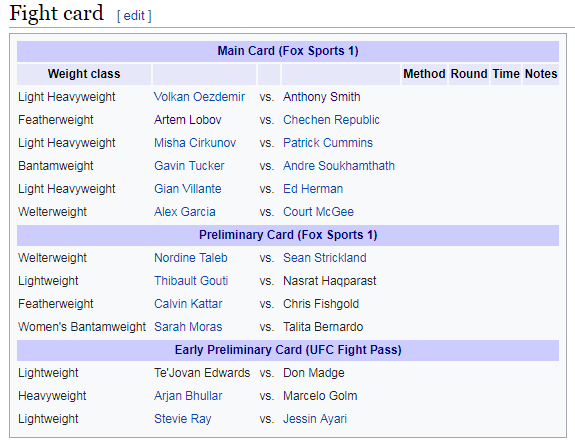Image resolution: width=575 pixels, height=448 pixels.
Task: Open Calvin Kattar's article
Action: pos(188,304)
